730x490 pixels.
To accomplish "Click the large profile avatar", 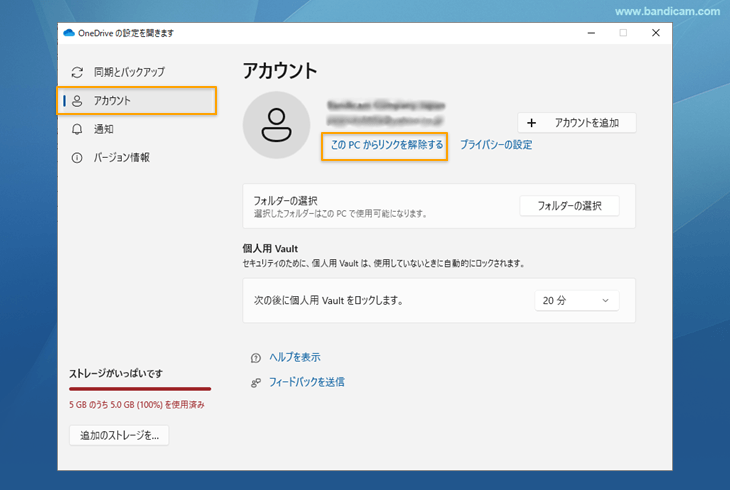I will (x=277, y=125).
